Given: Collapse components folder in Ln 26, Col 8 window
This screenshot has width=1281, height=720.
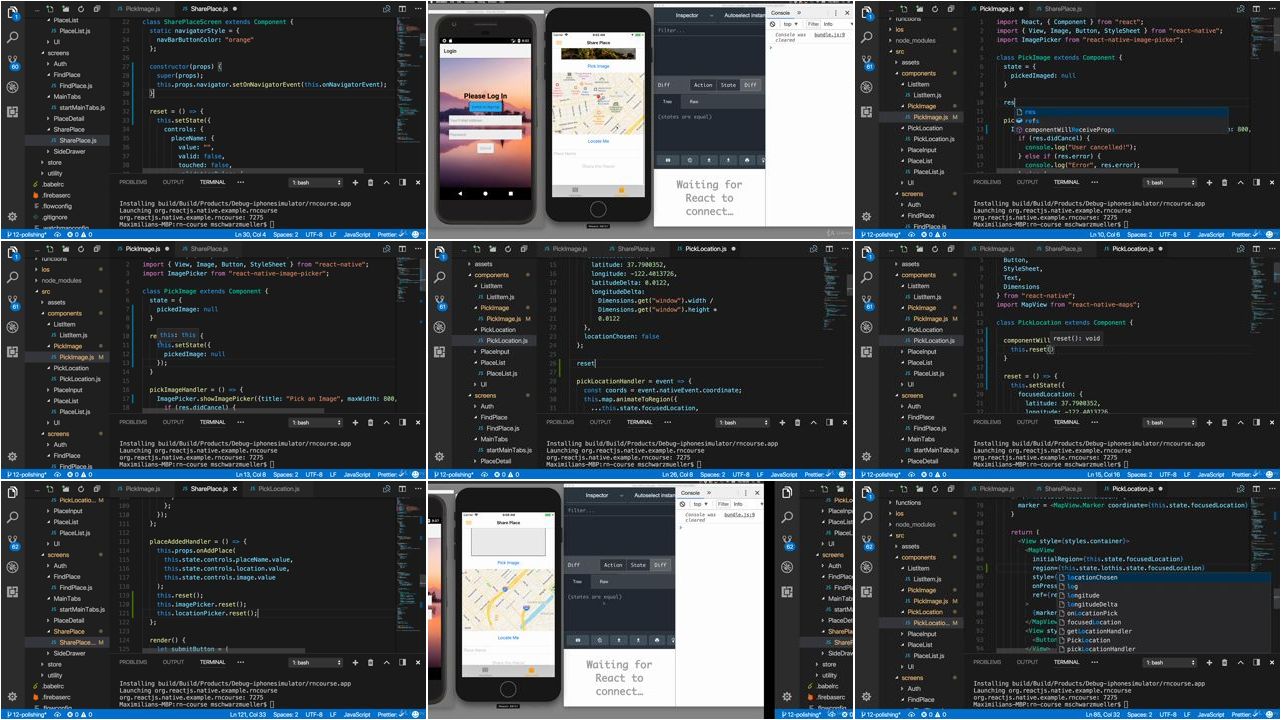Looking at the screenshot, I should coord(491,275).
